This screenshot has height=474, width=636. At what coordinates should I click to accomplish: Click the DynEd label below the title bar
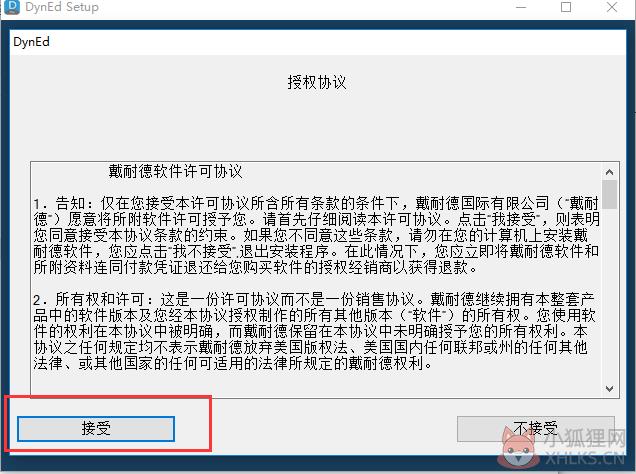pos(31,41)
